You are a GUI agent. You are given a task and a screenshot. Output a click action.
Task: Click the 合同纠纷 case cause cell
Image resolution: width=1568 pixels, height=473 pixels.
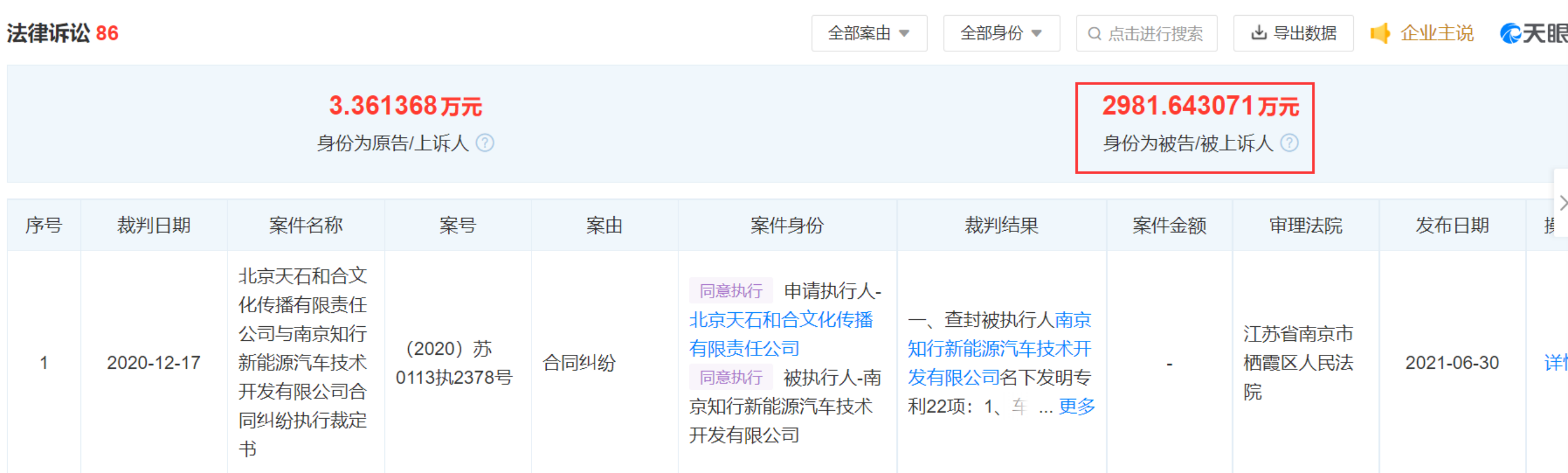(579, 363)
